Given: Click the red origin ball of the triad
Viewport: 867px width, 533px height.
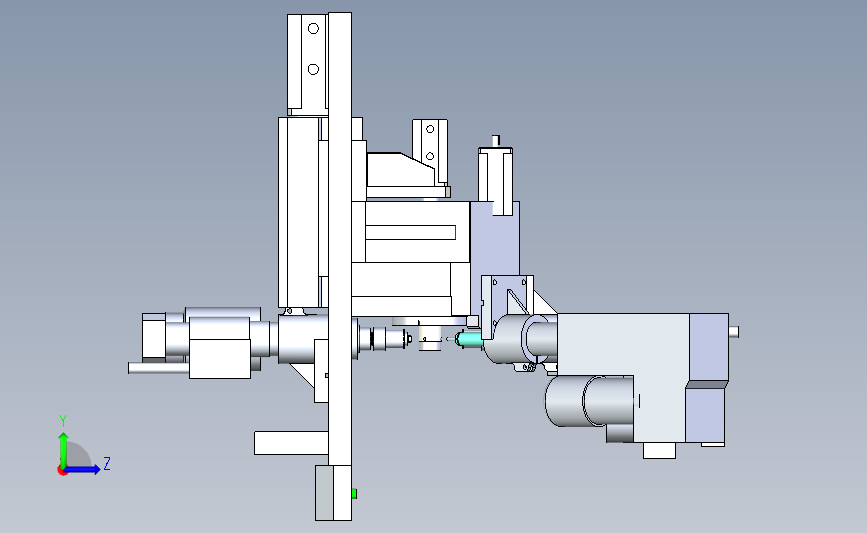Looking at the screenshot, I should click(x=62, y=471).
